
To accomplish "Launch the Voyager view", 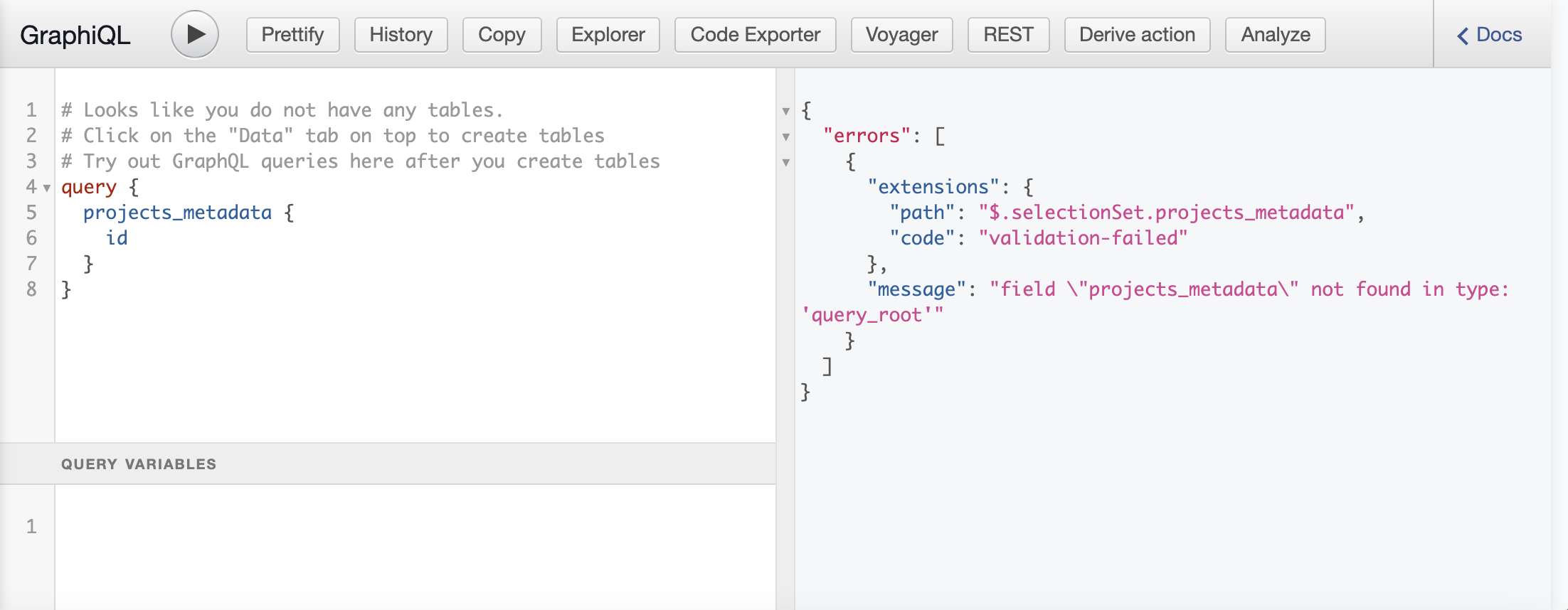I will click(x=901, y=35).
